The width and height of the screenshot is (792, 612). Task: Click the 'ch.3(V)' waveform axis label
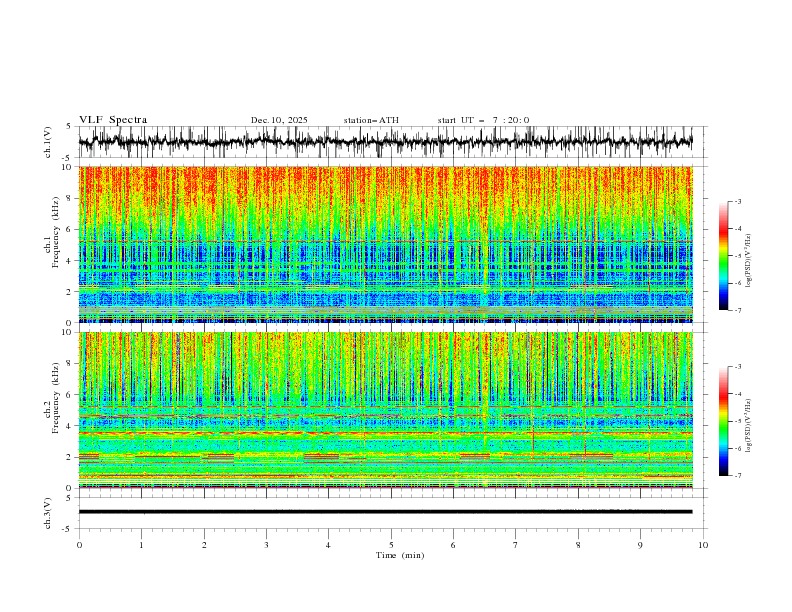(48, 513)
